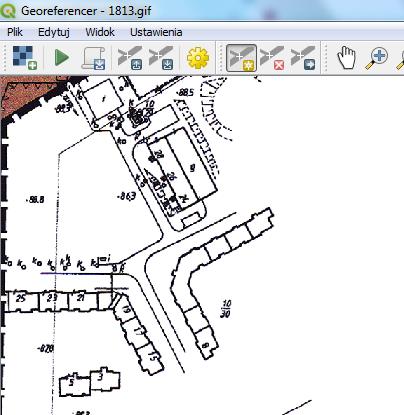Select the Zoom In magnifier
The width and height of the screenshot is (404, 415).
(376, 58)
